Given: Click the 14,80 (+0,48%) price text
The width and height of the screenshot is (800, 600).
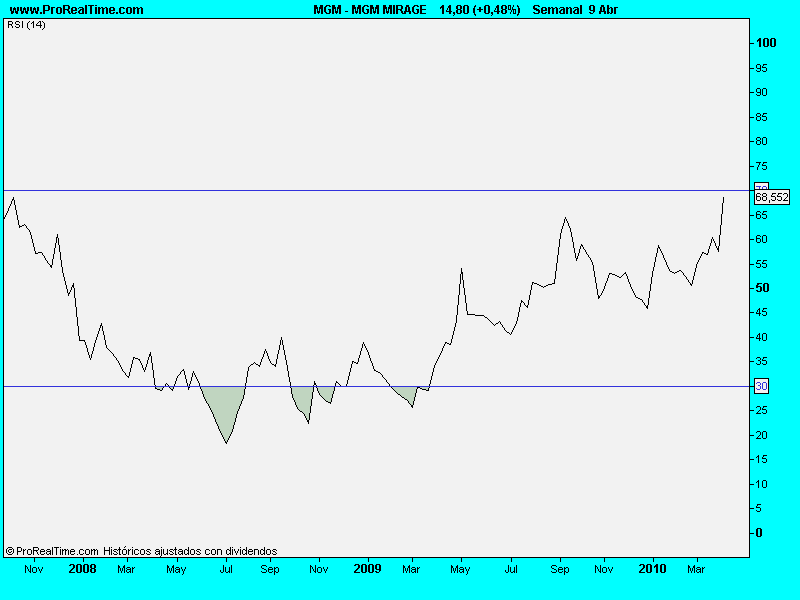Looking at the screenshot, I should (x=480, y=10).
